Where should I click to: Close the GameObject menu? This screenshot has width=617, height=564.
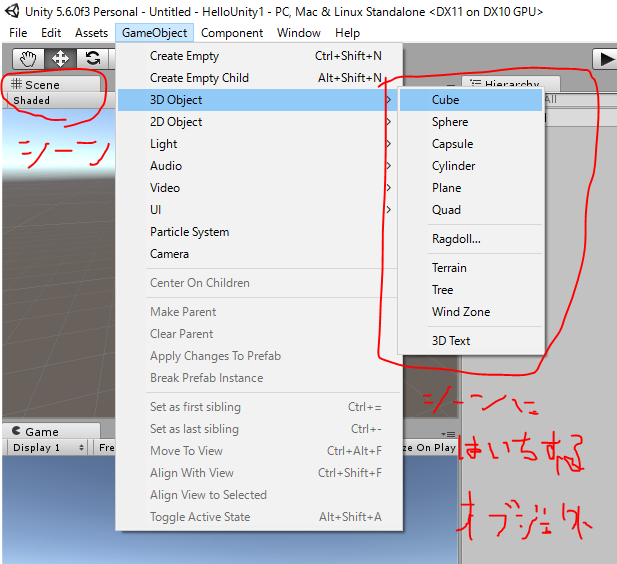[x=154, y=33]
